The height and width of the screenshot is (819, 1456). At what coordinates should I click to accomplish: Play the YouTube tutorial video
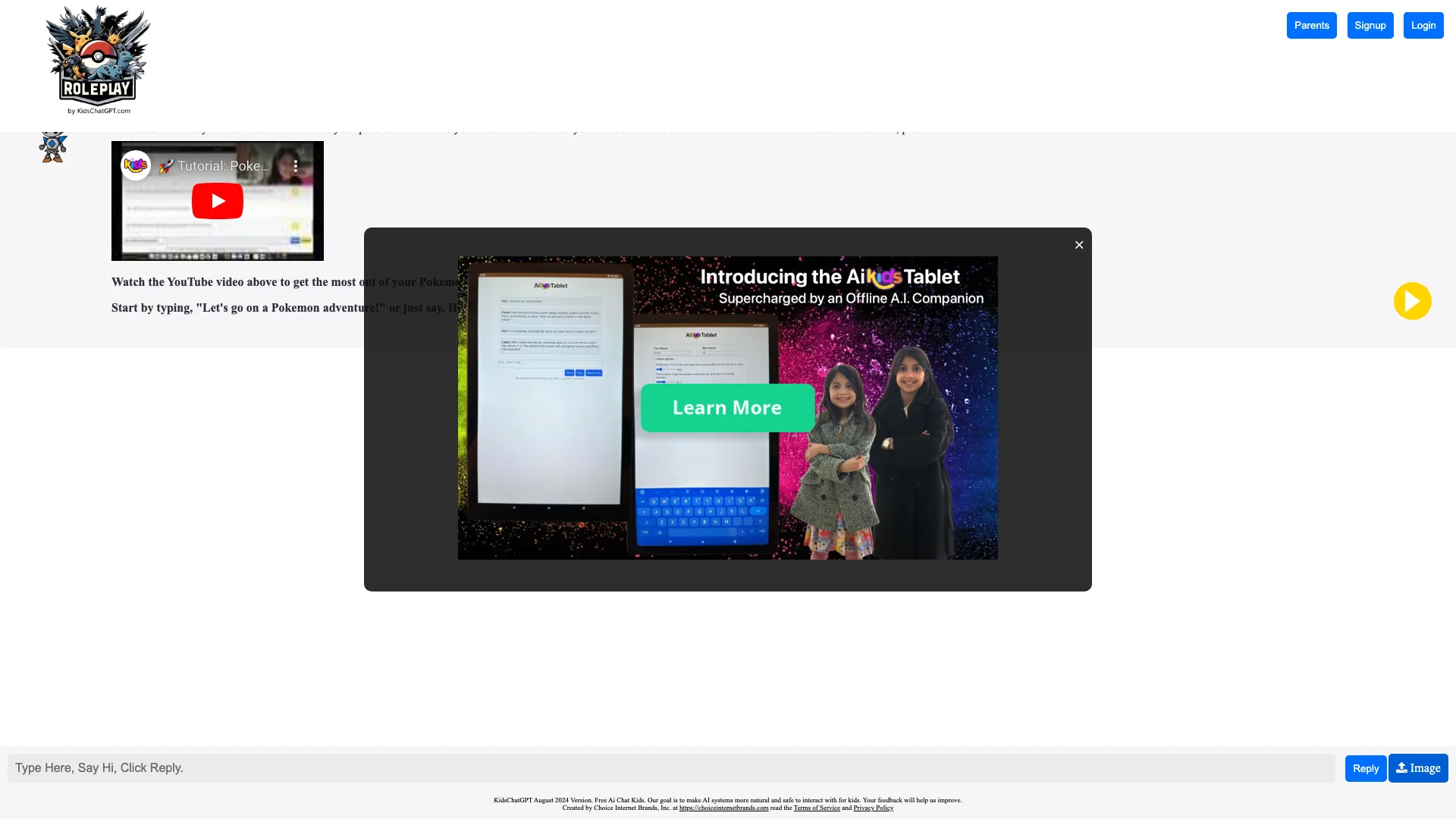pos(218,201)
